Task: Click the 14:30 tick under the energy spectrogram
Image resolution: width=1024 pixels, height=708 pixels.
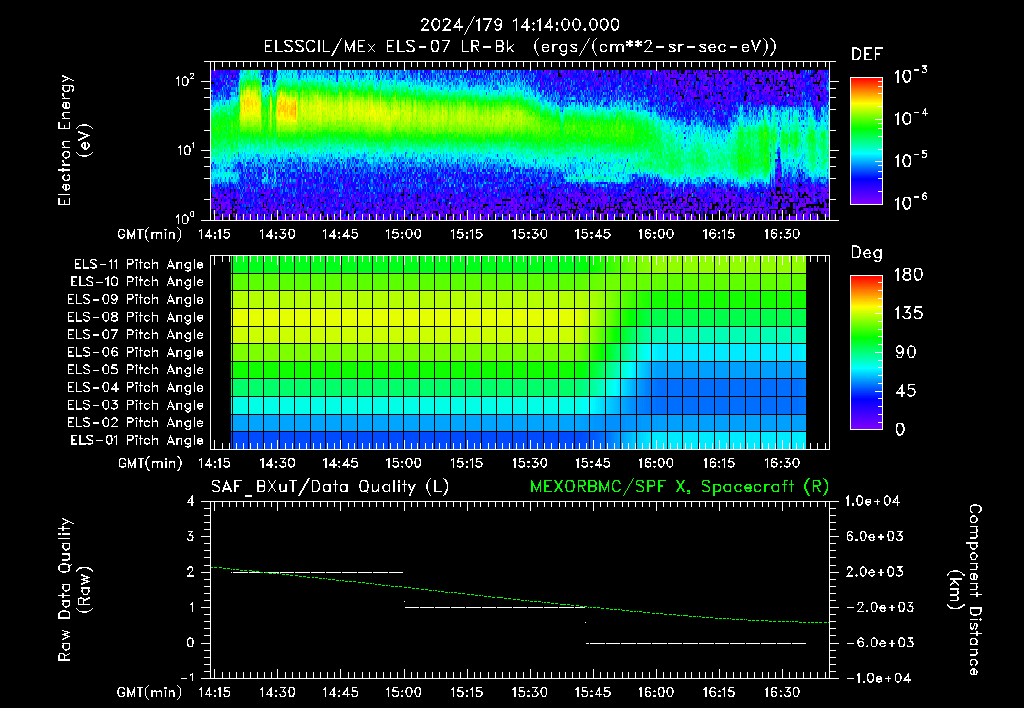Action: (277, 234)
